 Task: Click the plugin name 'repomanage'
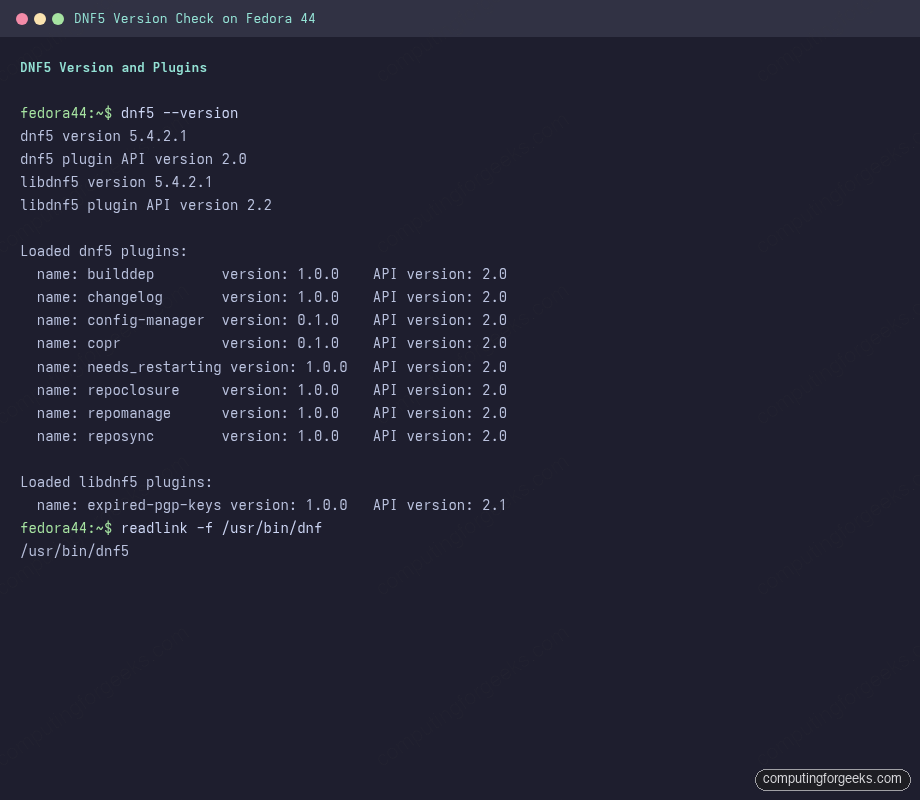point(129,413)
